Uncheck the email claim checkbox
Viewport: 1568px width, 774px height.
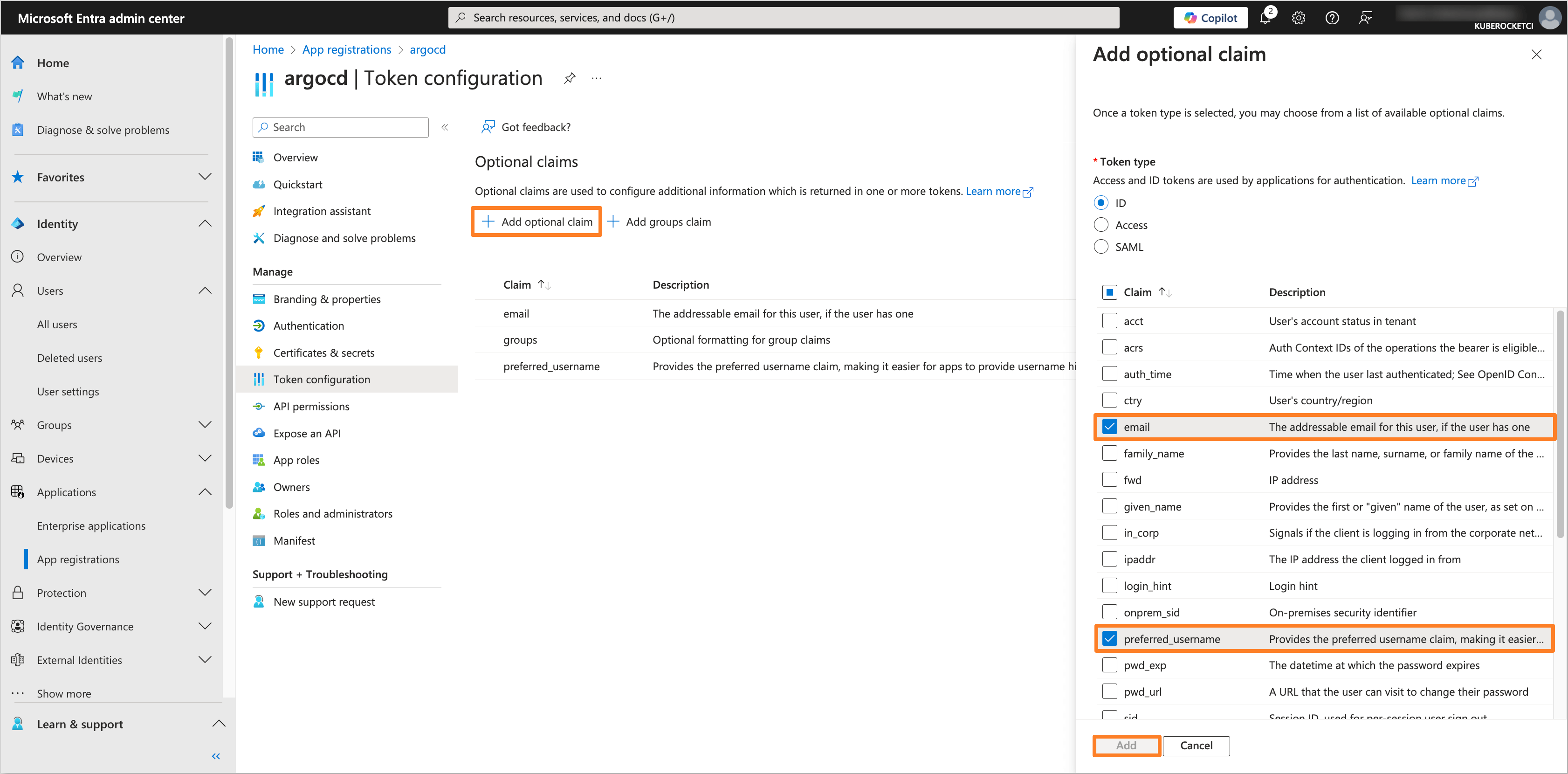[x=1110, y=427]
